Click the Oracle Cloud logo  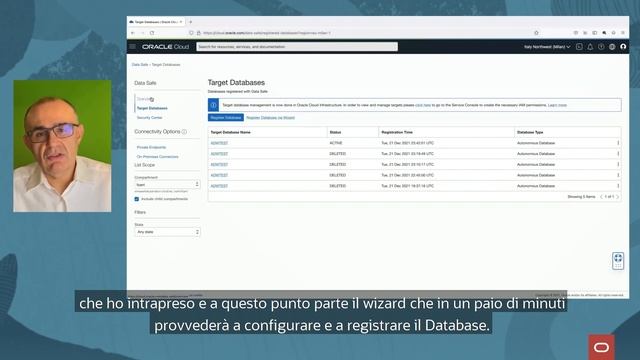165,47
